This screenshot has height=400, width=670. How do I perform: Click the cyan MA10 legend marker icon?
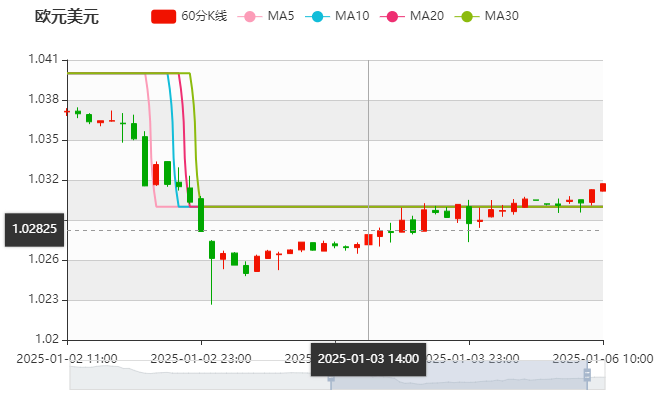coord(319,16)
